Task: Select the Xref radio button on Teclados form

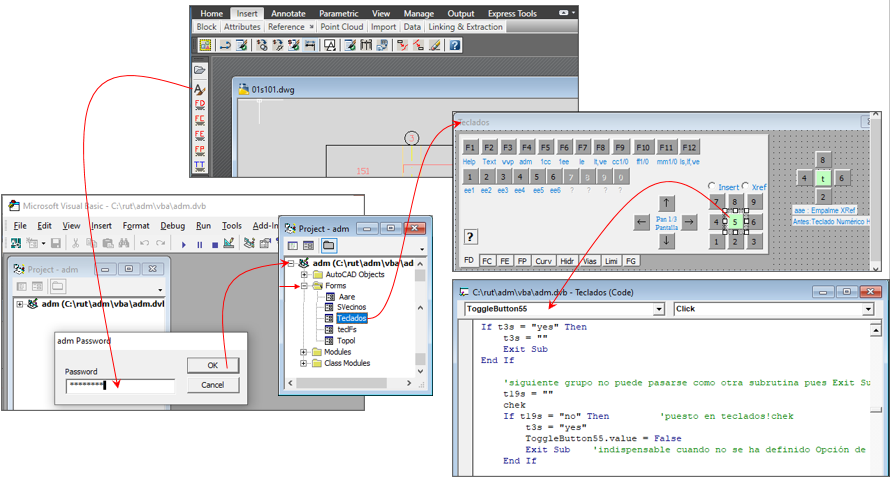Action: click(745, 186)
